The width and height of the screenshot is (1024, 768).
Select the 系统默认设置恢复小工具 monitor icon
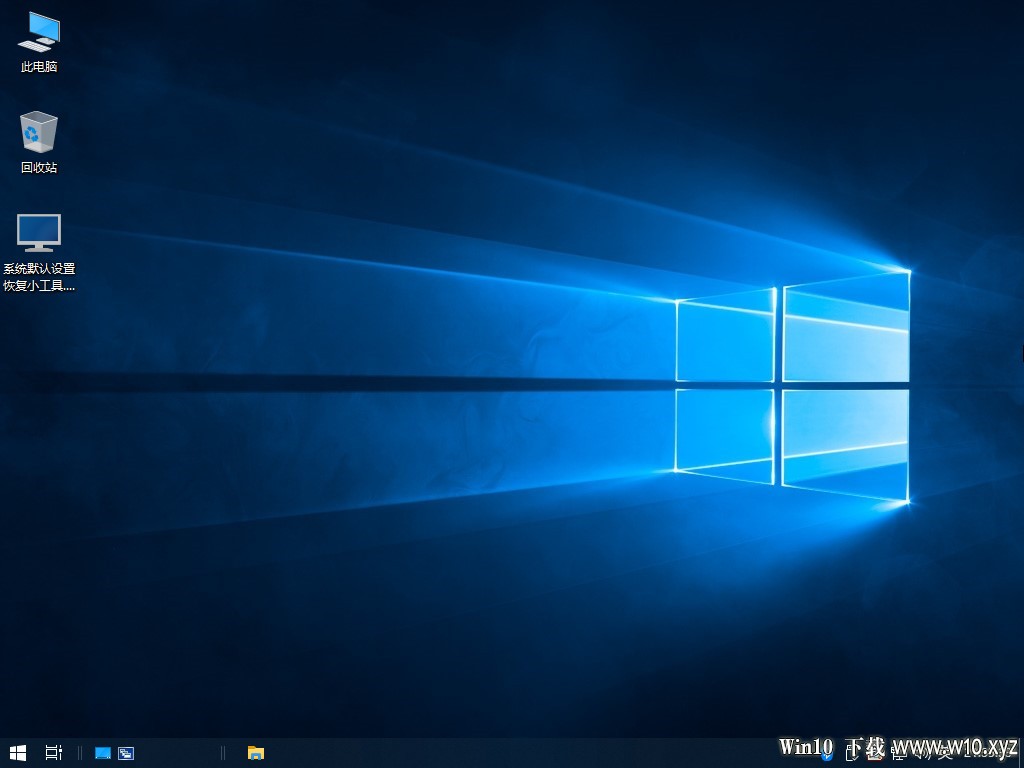pyautogui.click(x=39, y=233)
